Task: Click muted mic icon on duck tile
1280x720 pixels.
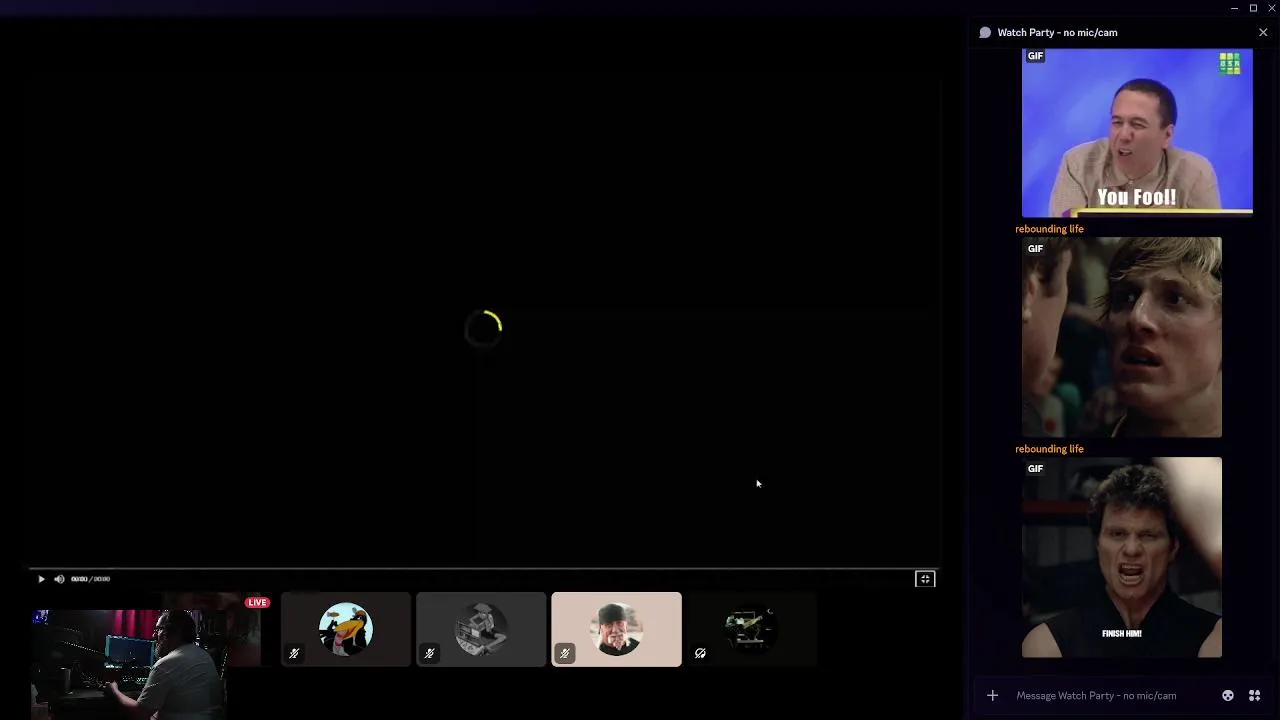Action: click(x=294, y=653)
